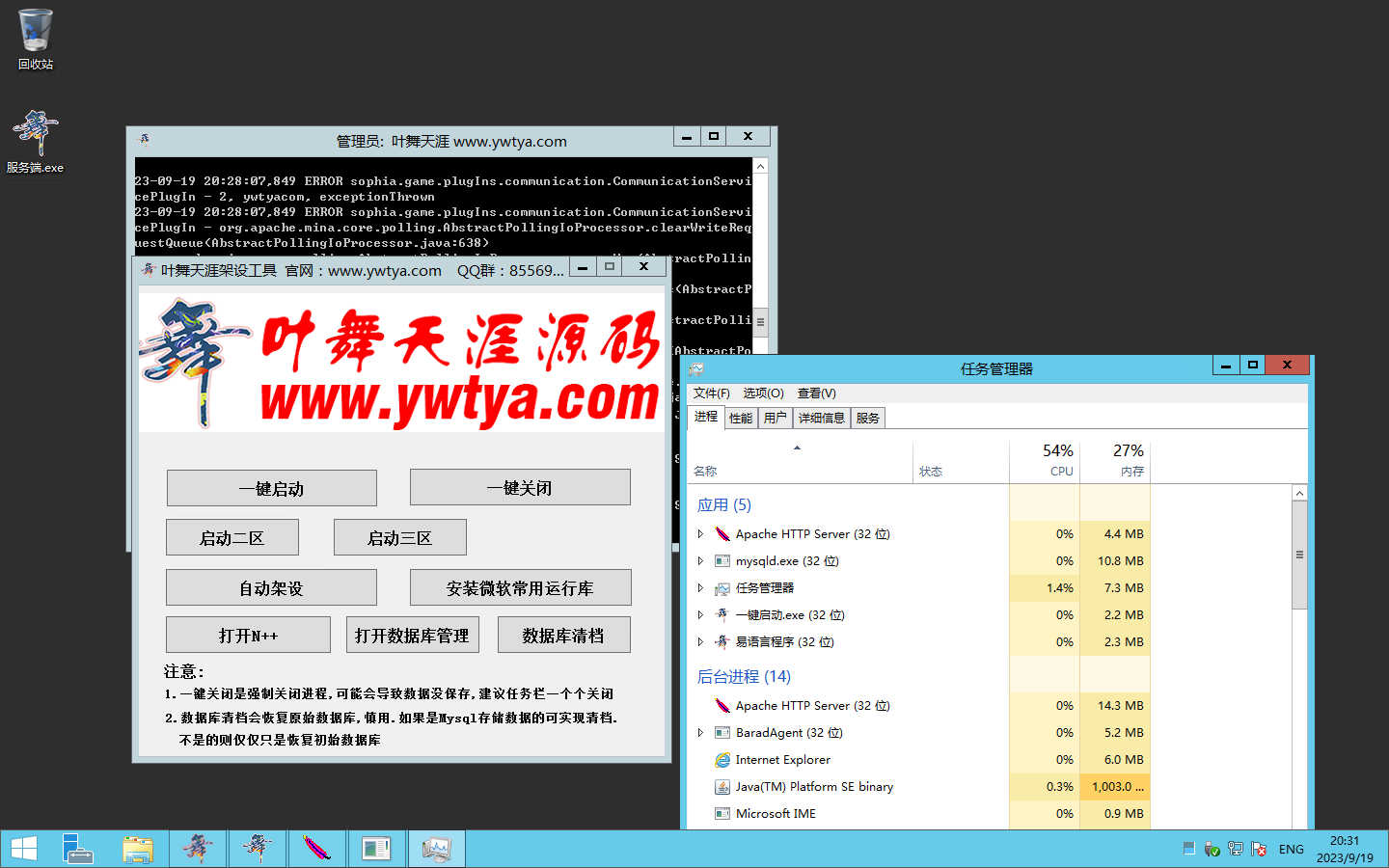This screenshot has height=868, width=1389.
Task: Expand the BaradAgent background process row
Action: click(x=700, y=732)
